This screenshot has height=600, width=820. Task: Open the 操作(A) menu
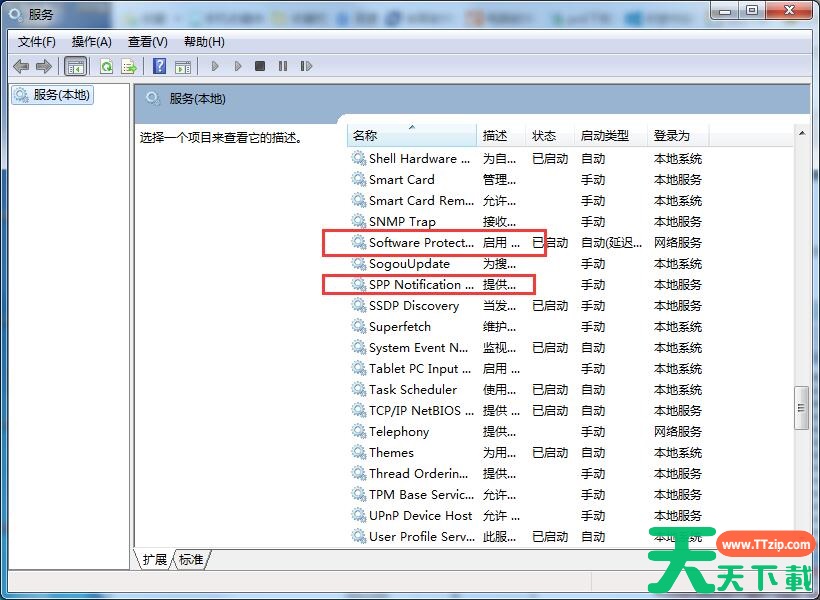(92, 42)
